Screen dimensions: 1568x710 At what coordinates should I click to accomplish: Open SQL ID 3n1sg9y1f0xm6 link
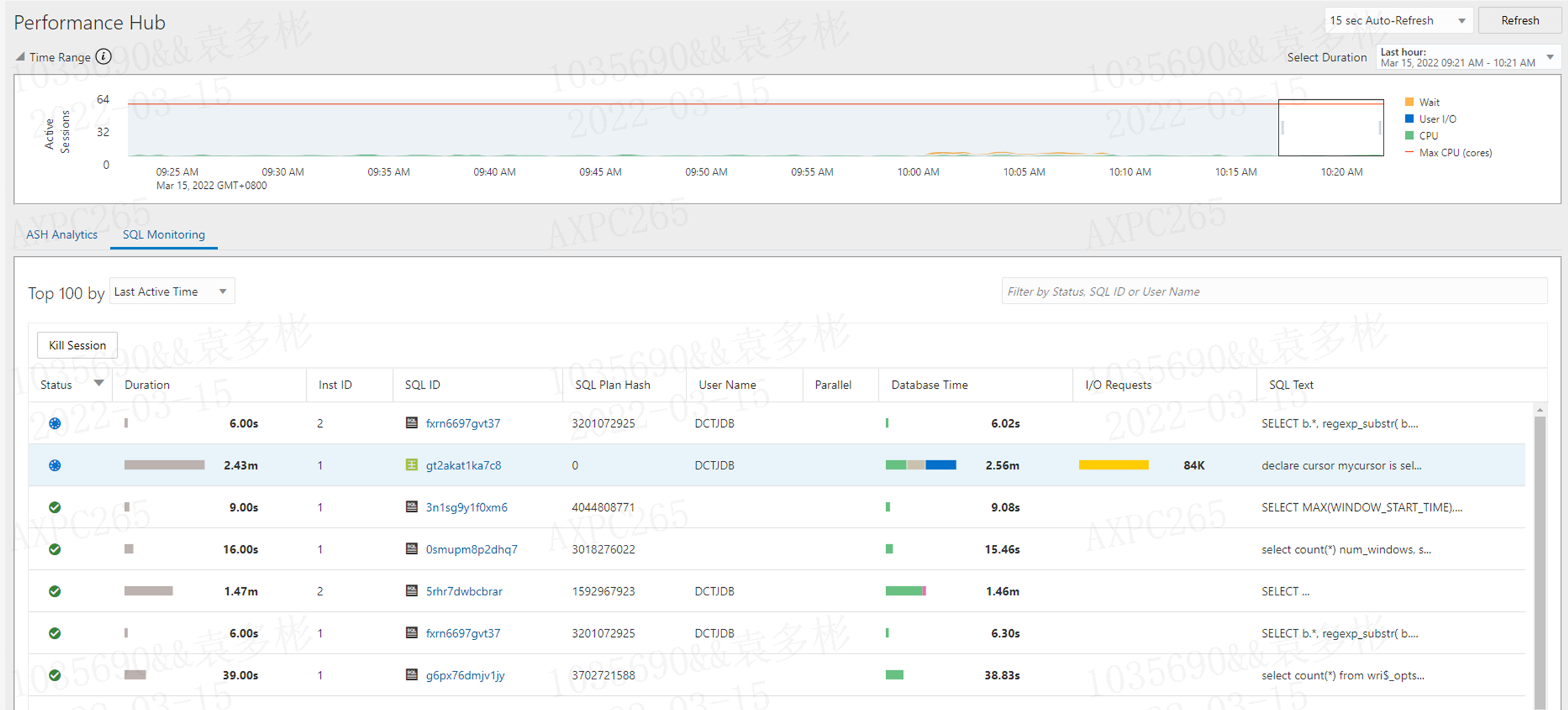[x=467, y=507]
